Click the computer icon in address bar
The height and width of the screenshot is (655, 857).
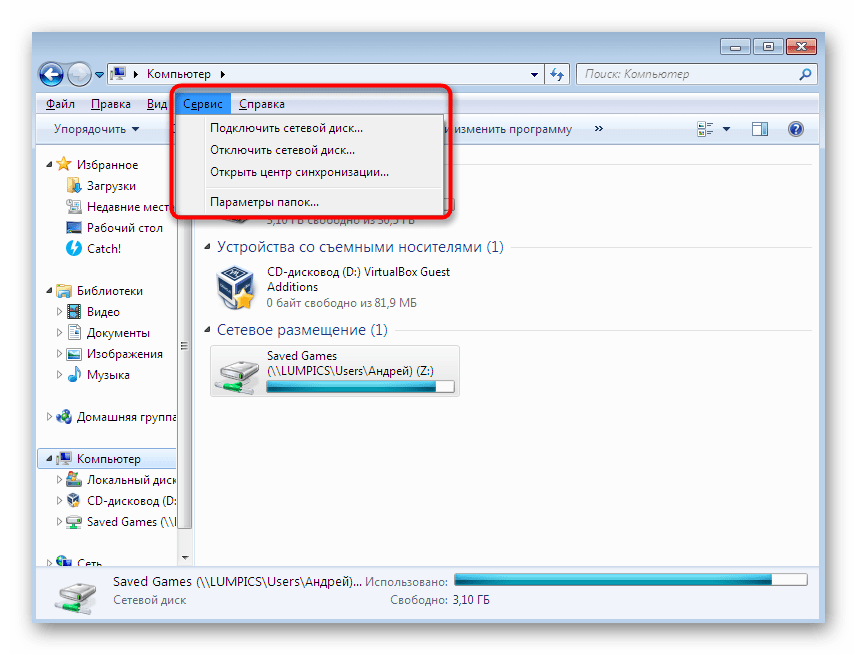118,74
